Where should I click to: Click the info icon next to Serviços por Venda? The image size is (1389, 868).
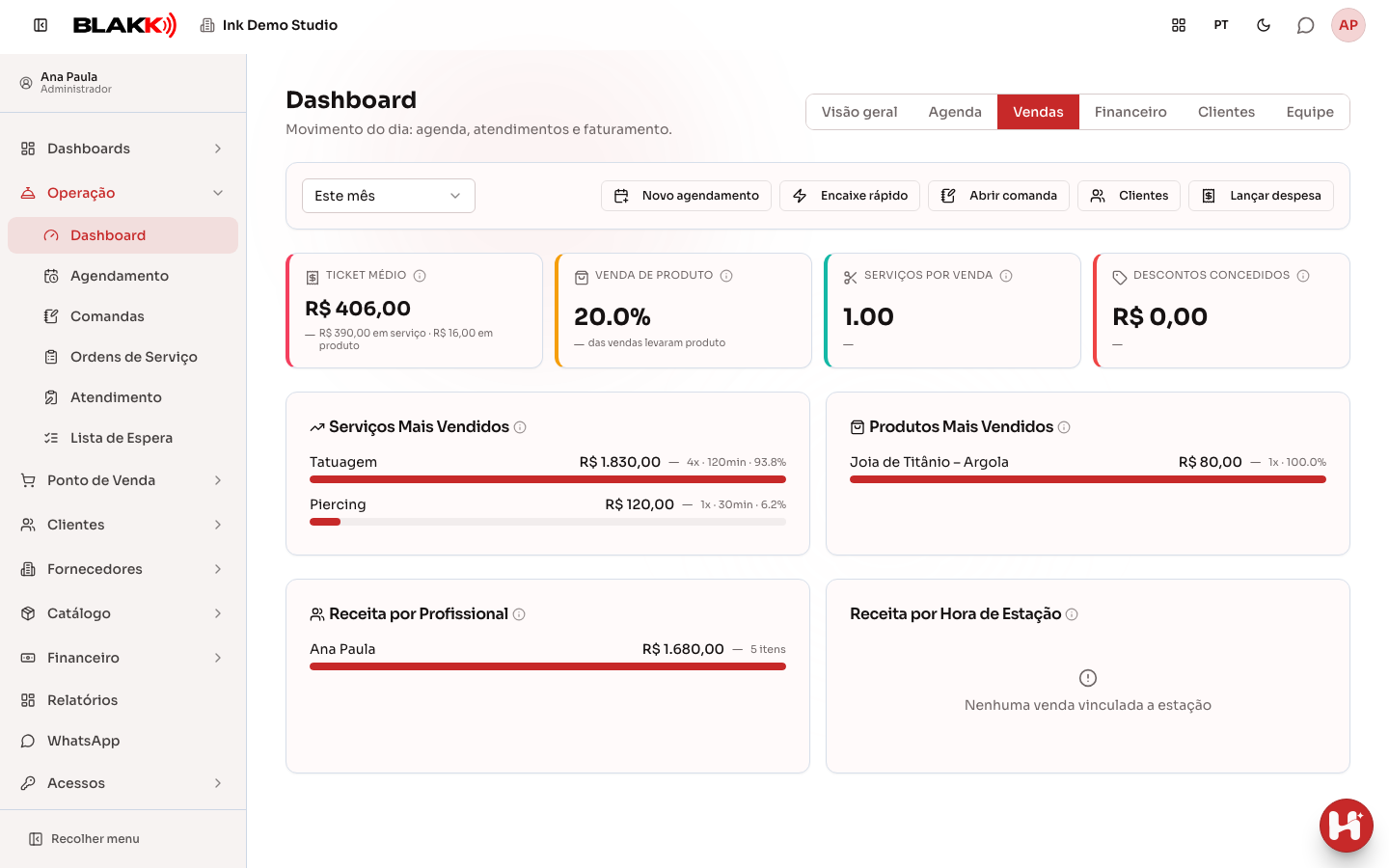[1006, 276]
